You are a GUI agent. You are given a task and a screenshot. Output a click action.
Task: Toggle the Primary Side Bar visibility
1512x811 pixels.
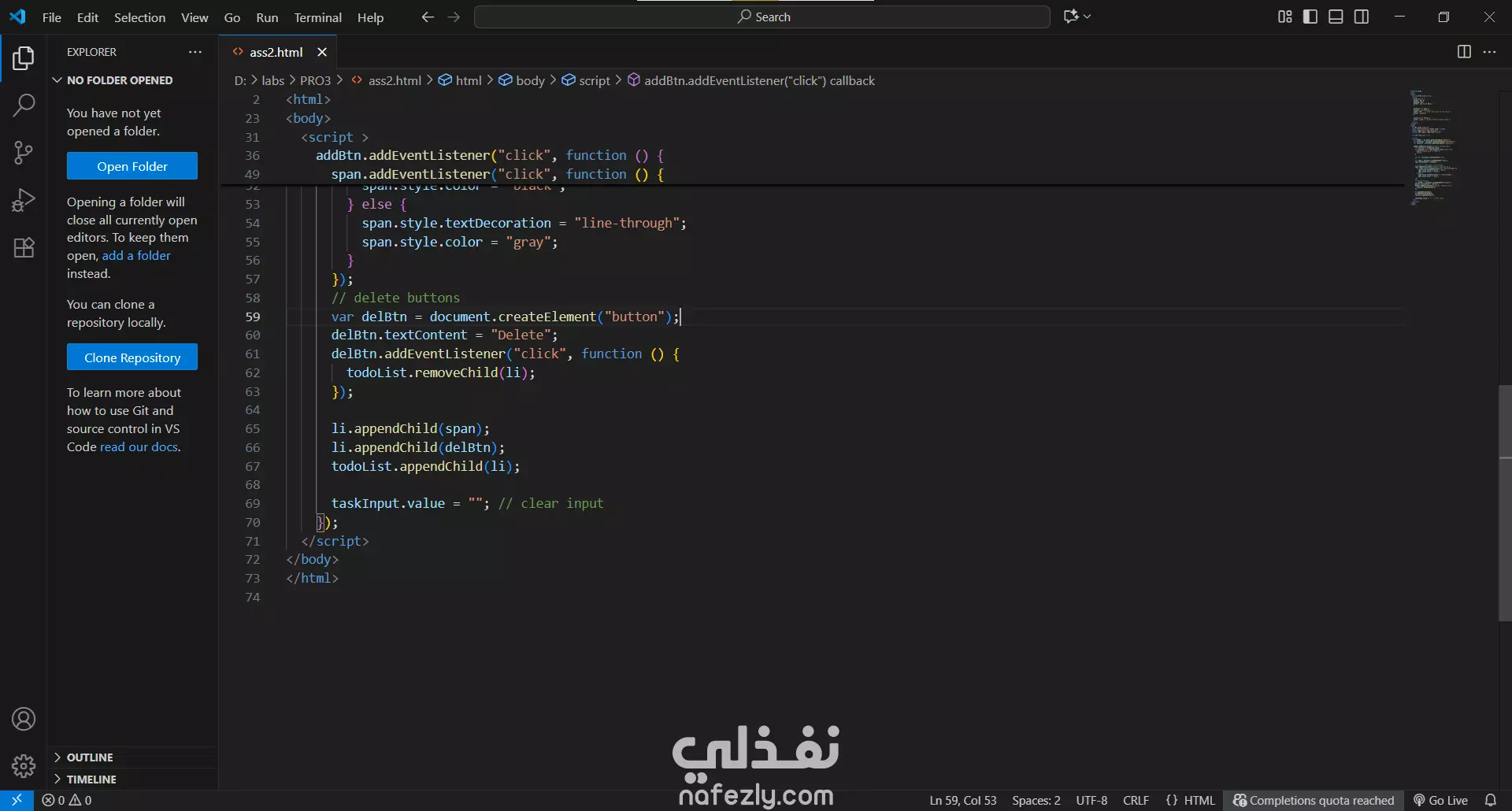pyautogui.click(x=1310, y=17)
